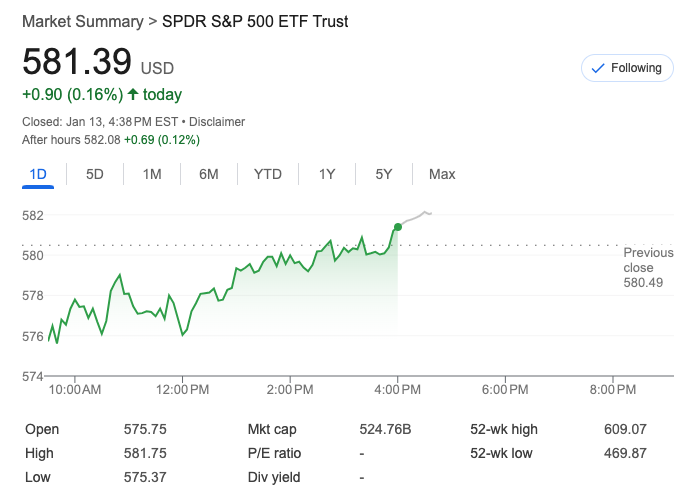690x496 pixels.
Task: Click the checkmark icon in Following
Action: point(598,68)
